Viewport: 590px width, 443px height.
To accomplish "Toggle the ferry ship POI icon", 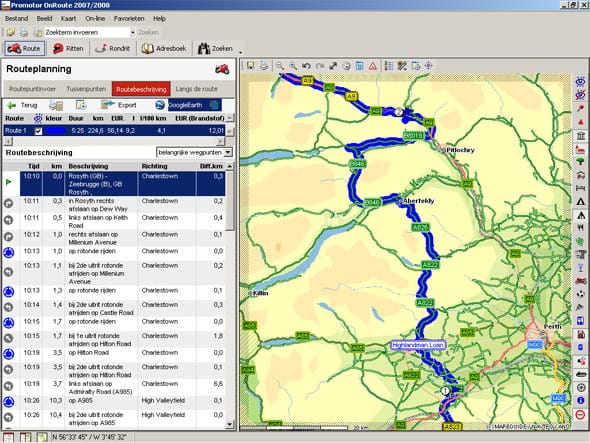I will pos(581,374).
